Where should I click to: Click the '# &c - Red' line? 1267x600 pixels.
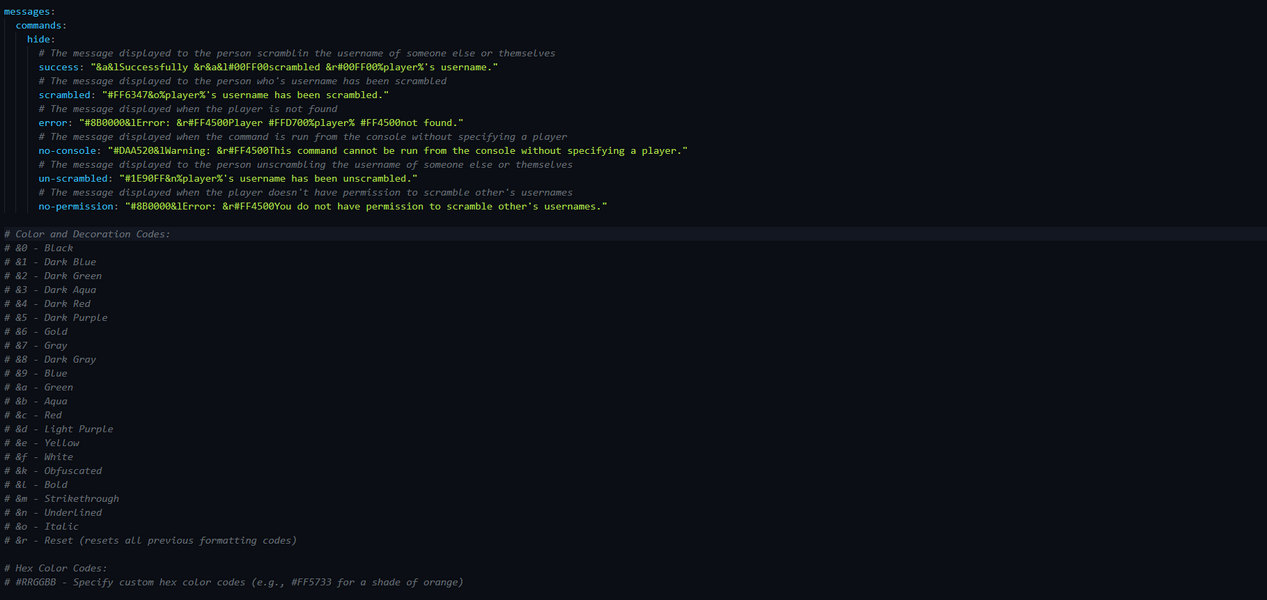(x=33, y=415)
